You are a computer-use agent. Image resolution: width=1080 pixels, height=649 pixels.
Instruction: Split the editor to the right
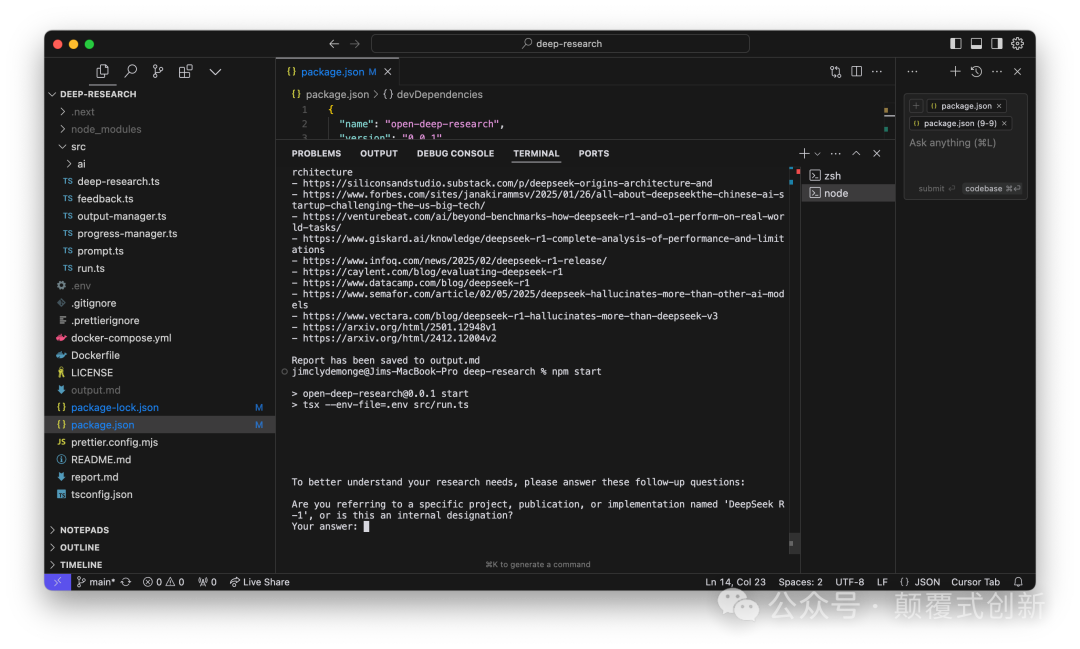856,72
